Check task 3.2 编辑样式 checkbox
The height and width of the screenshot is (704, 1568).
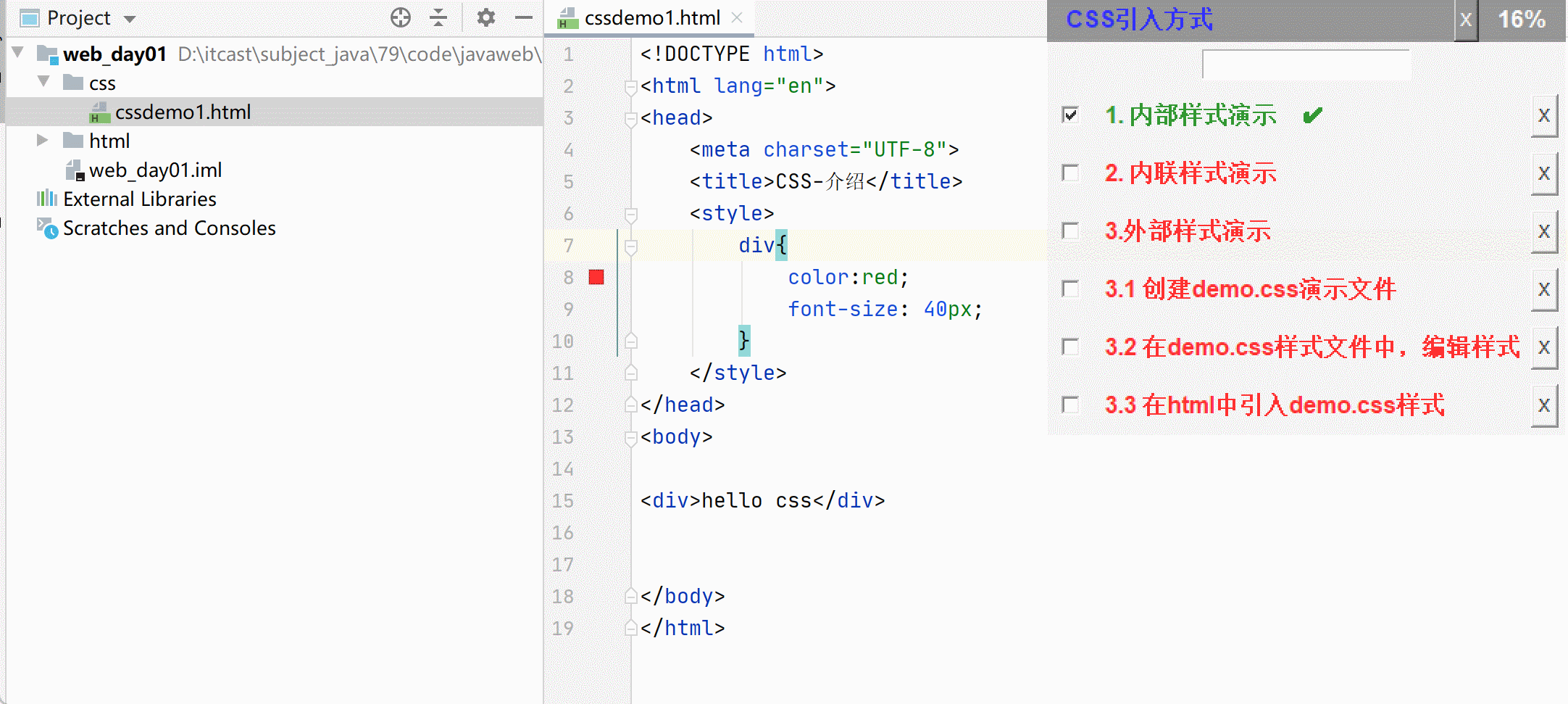(x=1070, y=347)
